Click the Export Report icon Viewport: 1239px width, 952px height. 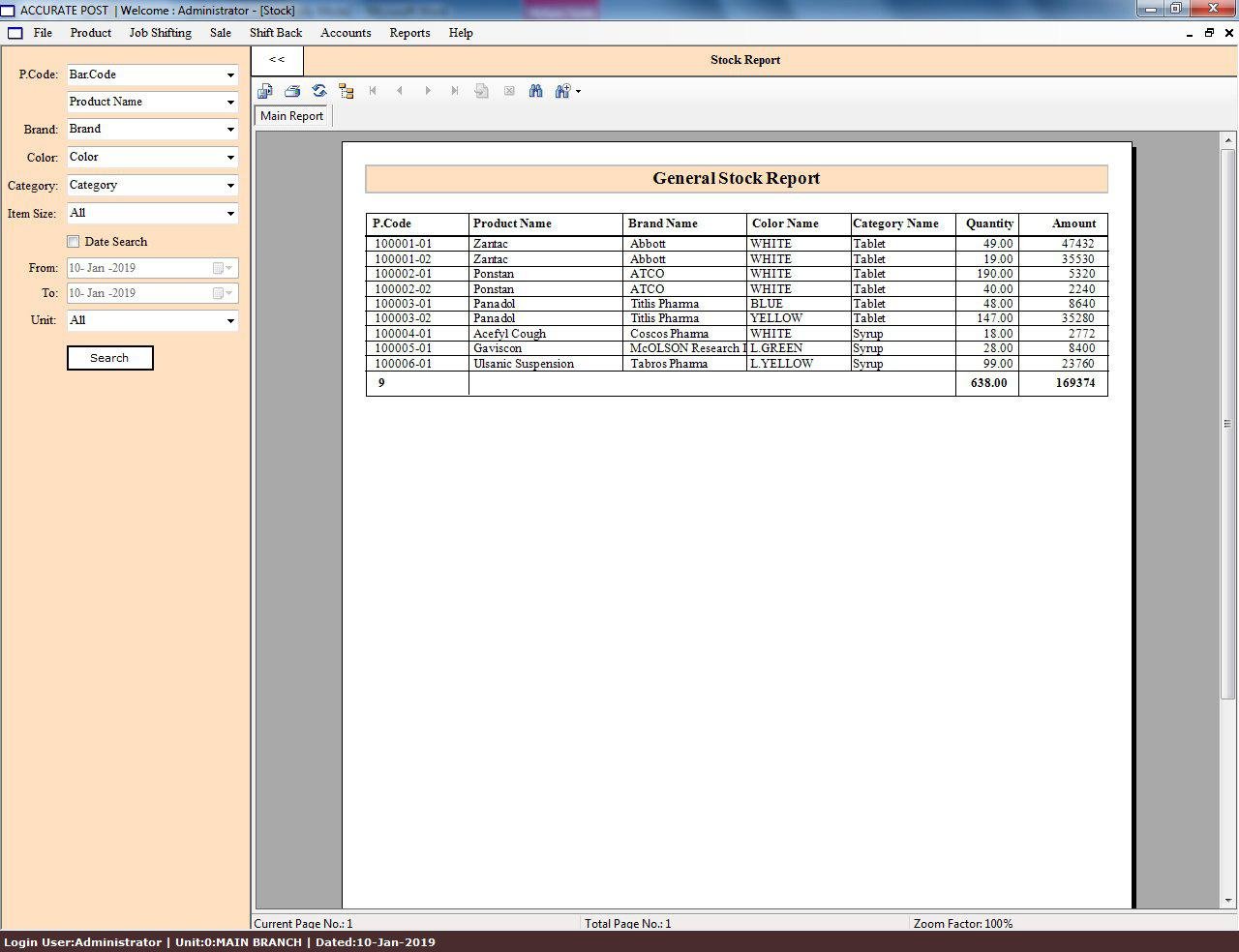tap(265, 91)
